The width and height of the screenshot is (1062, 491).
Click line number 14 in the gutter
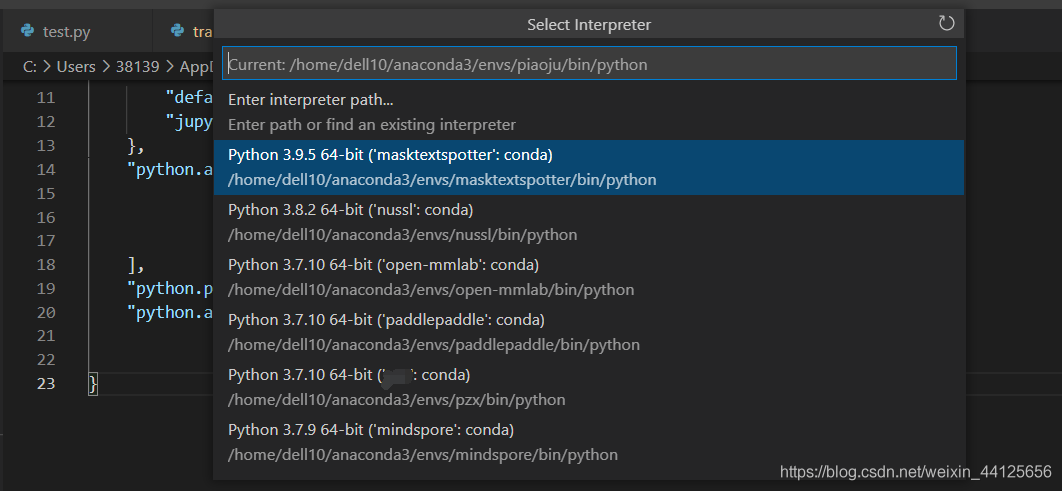[45, 169]
